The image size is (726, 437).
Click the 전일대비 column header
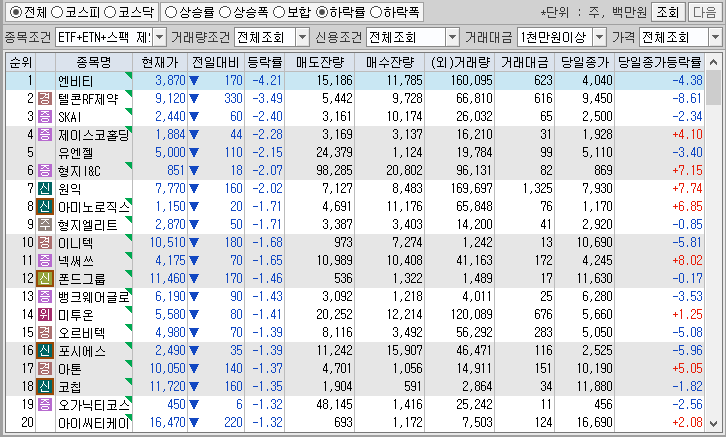(x=216, y=62)
